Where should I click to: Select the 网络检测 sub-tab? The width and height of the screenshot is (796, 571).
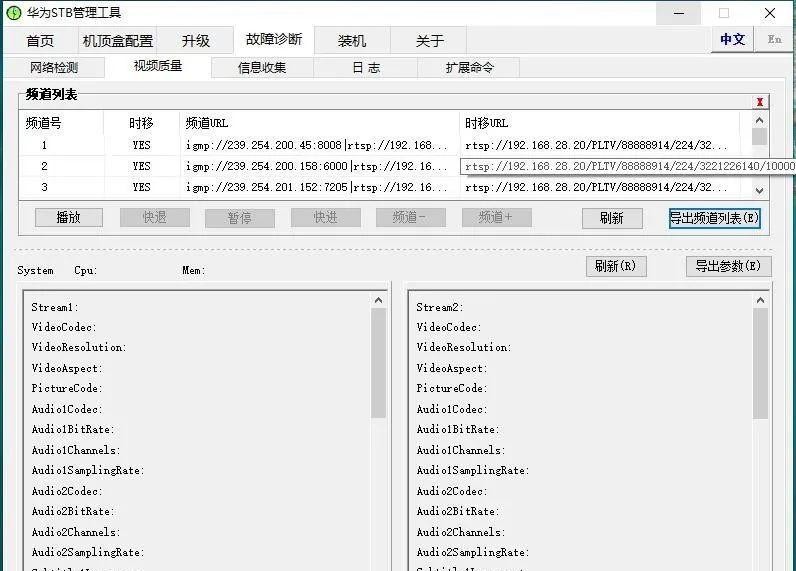(x=53, y=68)
